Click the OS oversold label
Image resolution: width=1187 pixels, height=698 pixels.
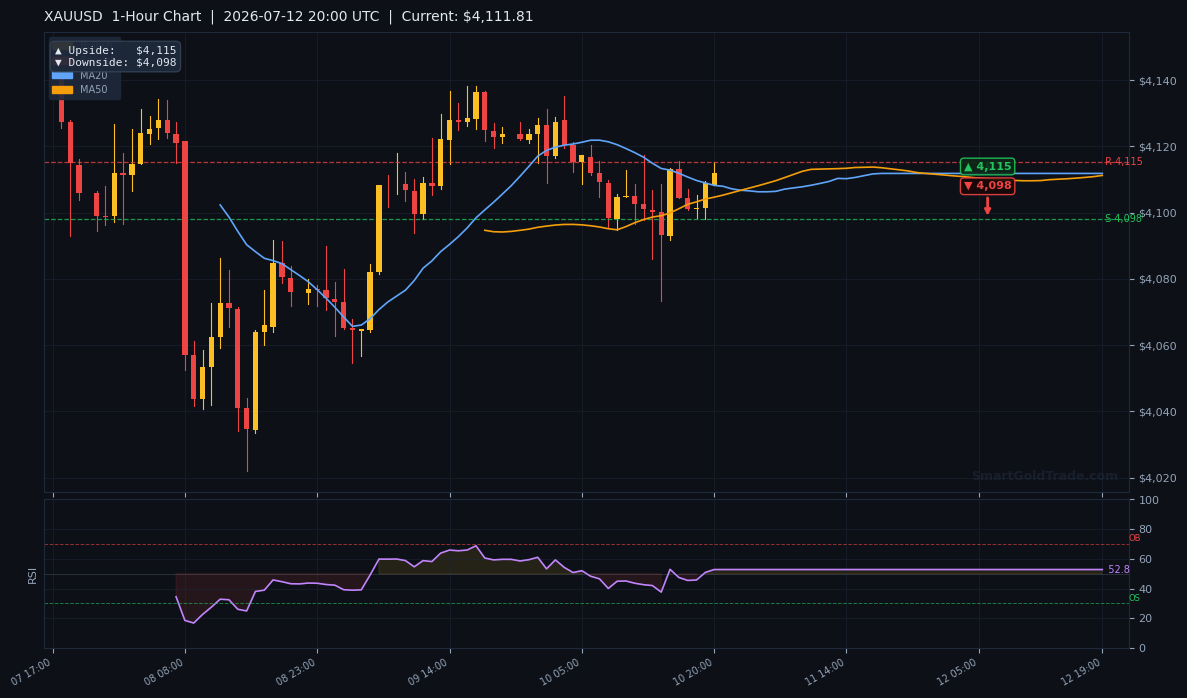[1134, 598]
